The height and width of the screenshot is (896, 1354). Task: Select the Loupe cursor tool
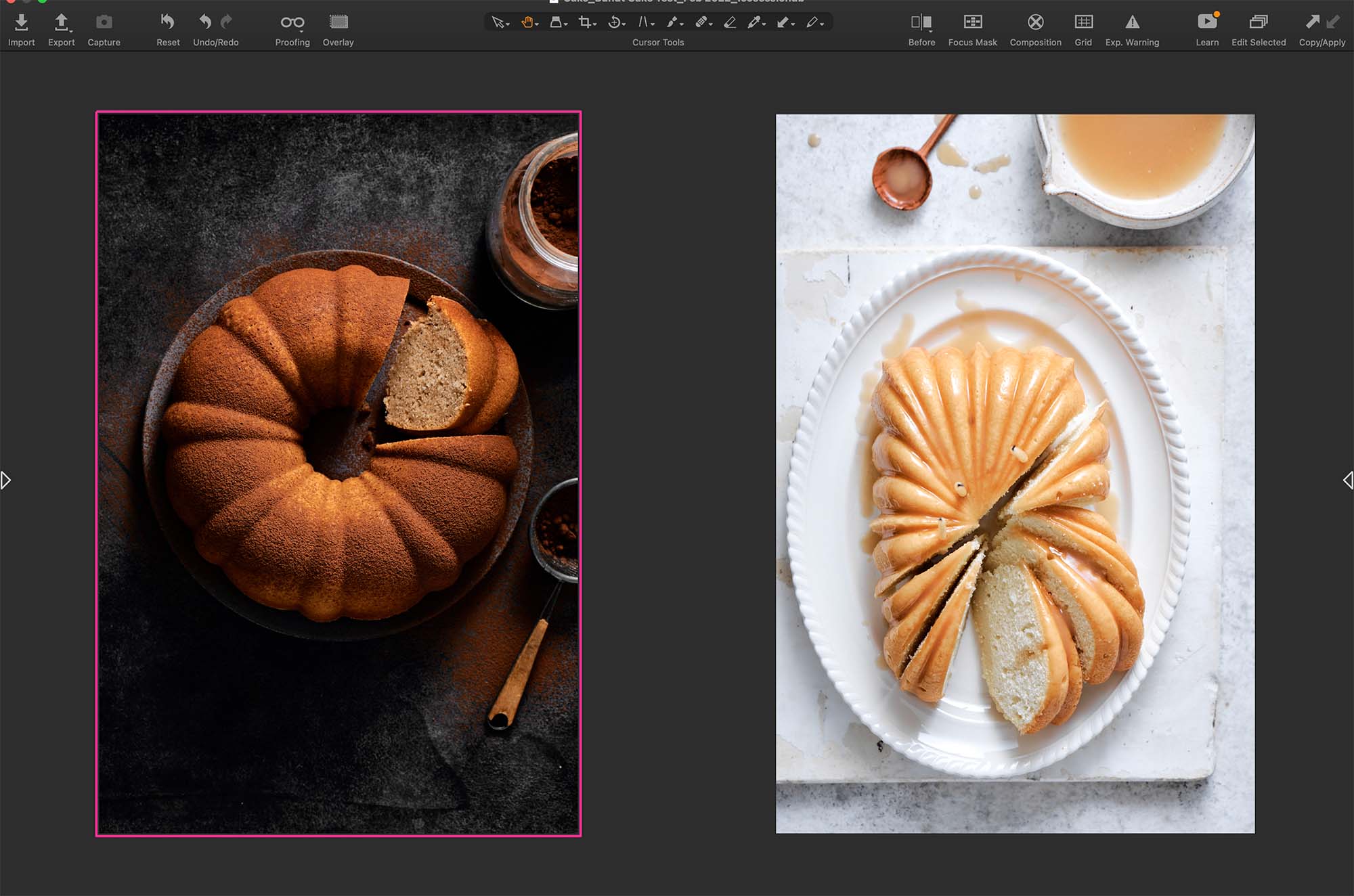[556, 22]
